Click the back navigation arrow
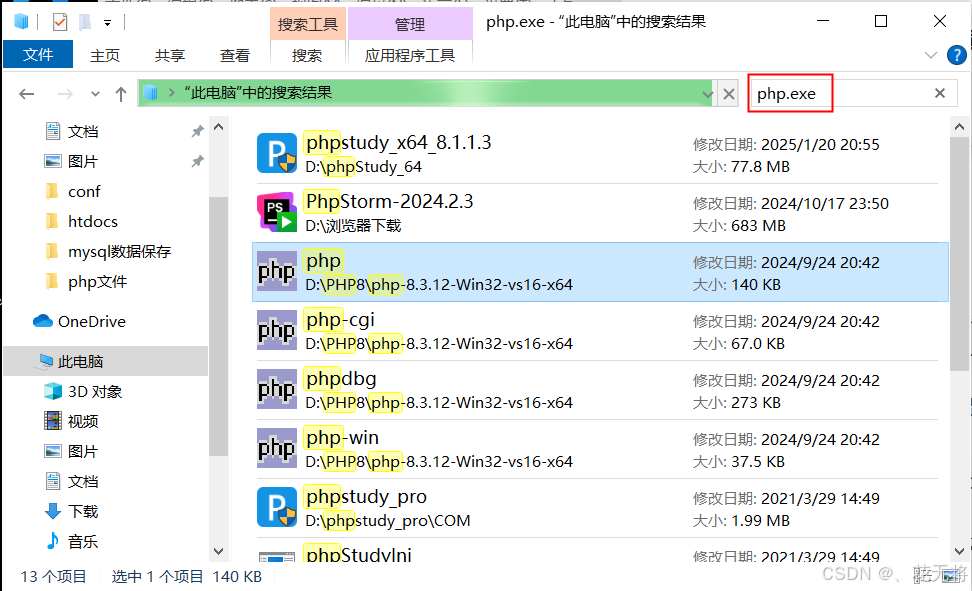Viewport: 972px width, 591px height. 27,94
